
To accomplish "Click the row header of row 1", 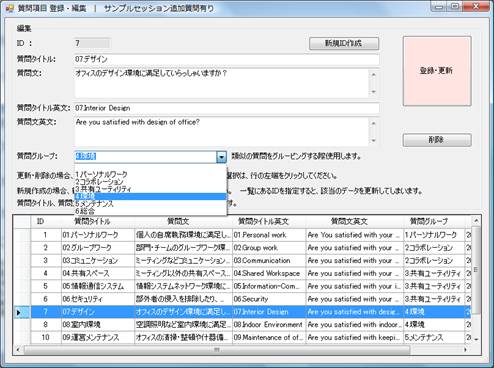I will tap(22, 235).
